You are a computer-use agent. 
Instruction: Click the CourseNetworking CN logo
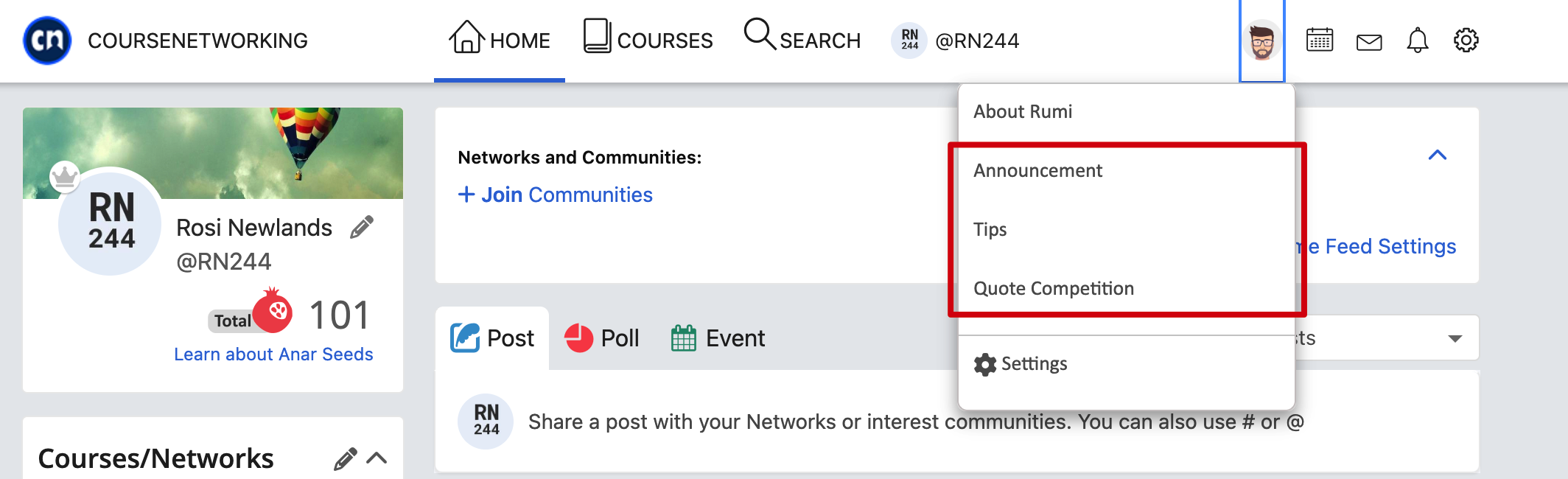[47, 41]
